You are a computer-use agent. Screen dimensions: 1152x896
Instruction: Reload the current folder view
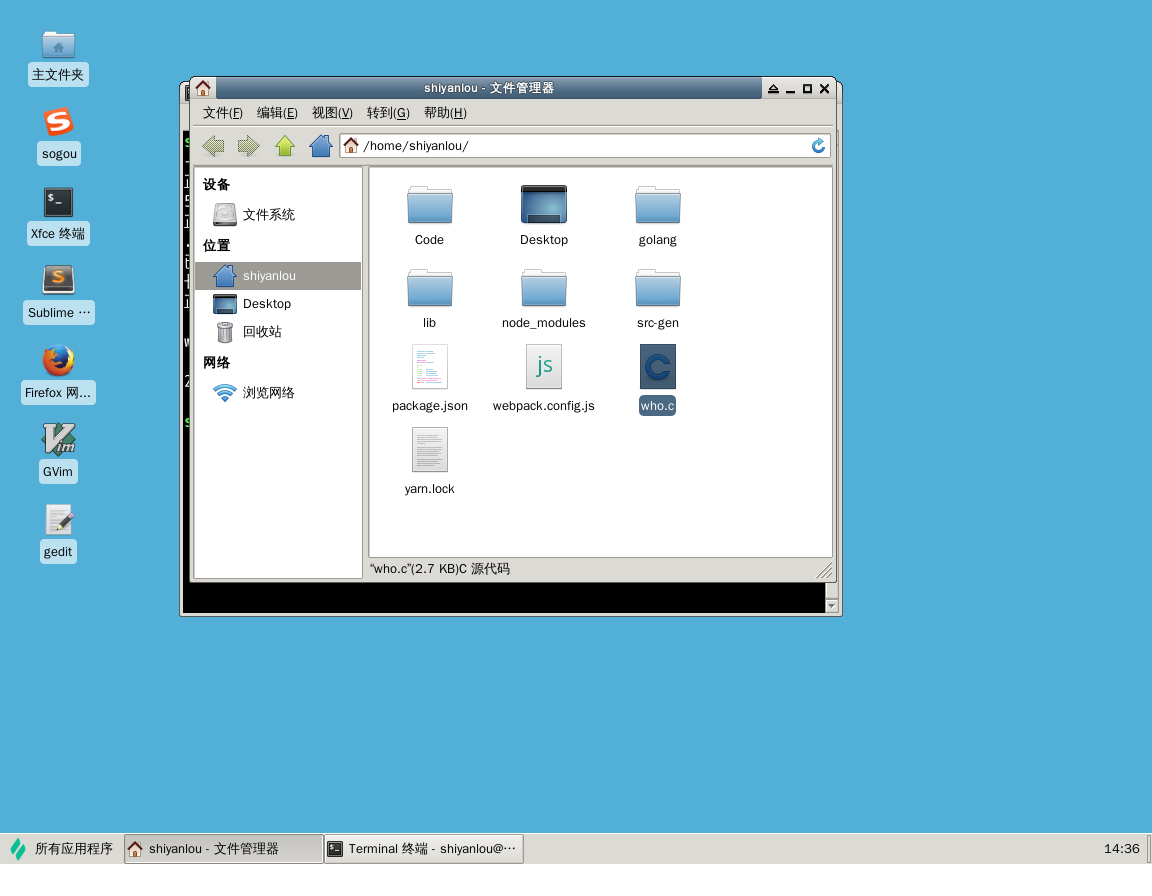click(x=818, y=146)
